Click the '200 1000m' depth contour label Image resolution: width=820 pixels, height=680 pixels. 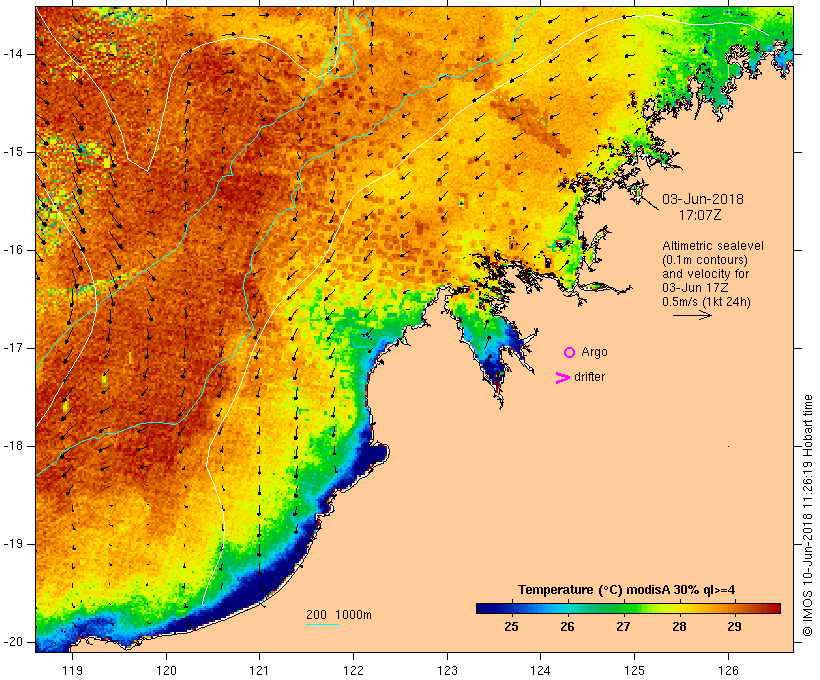tap(339, 615)
